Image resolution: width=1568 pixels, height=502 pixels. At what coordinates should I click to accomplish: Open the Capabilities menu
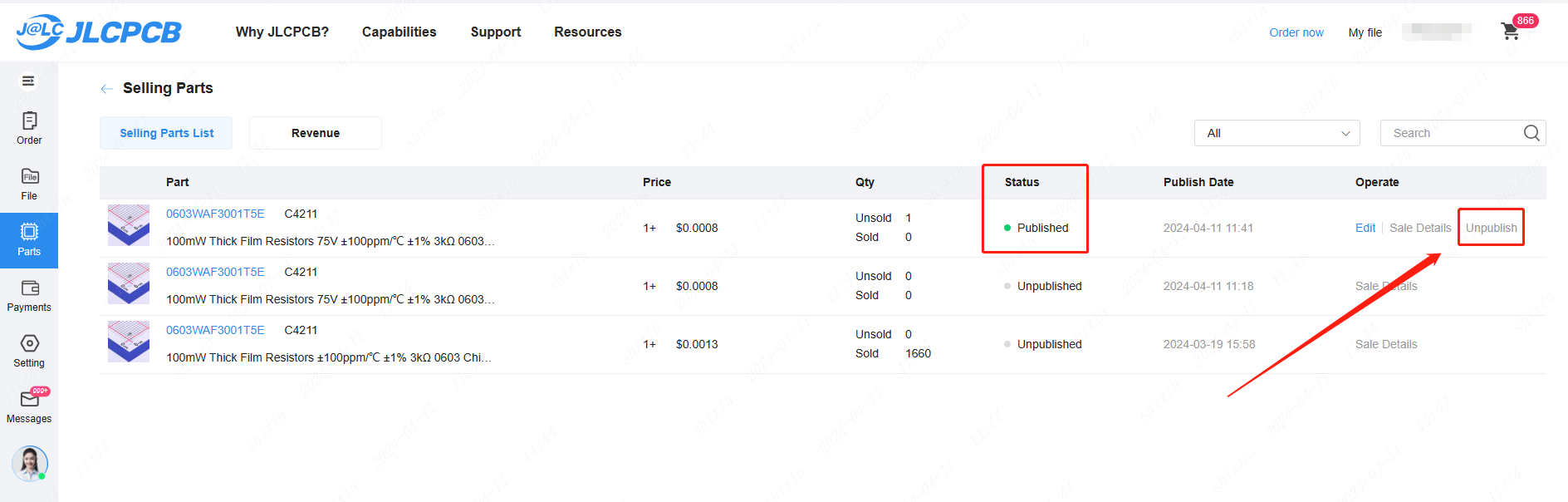tap(399, 32)
